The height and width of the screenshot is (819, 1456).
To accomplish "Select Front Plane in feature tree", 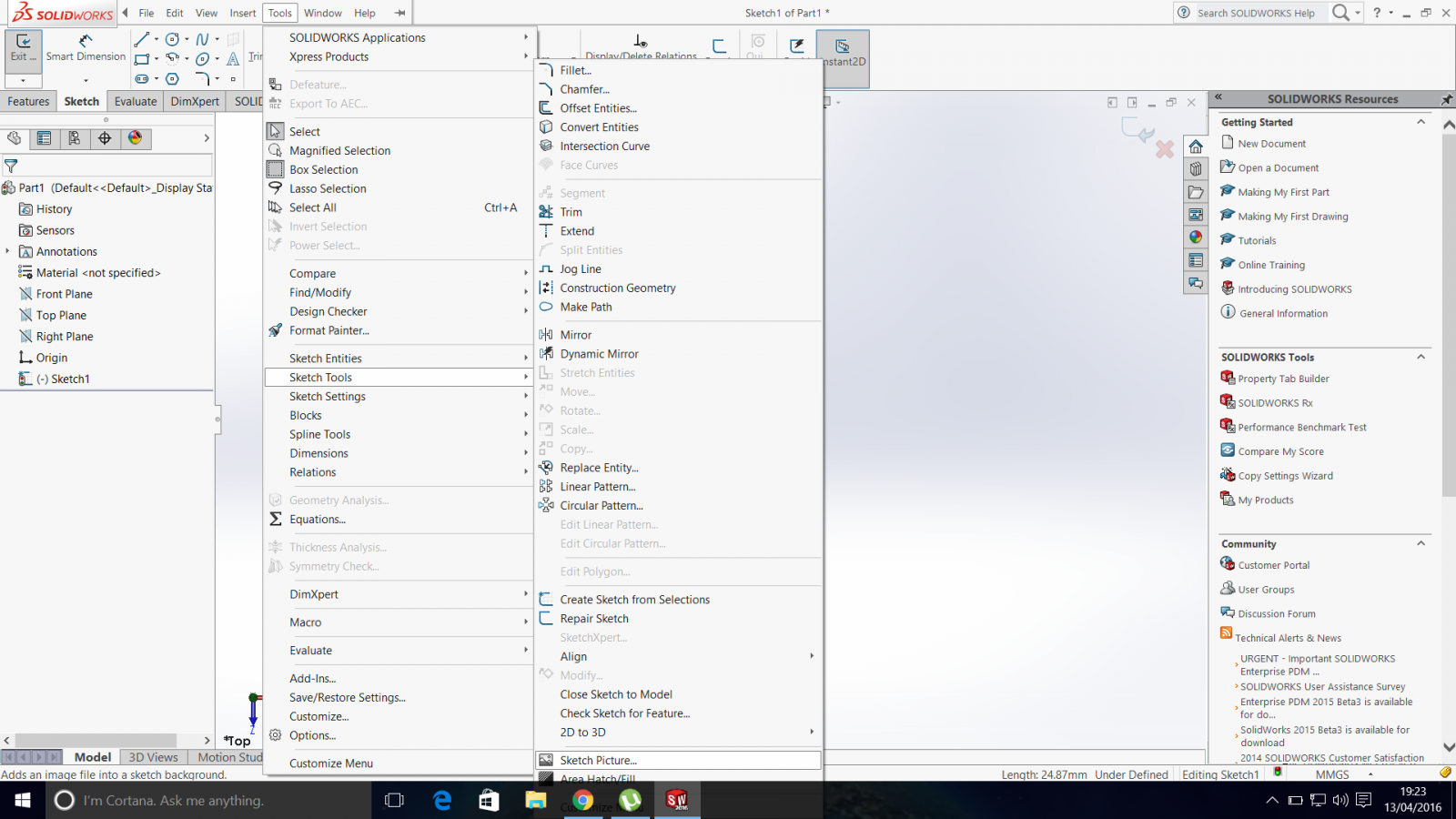I will point(64,294).
